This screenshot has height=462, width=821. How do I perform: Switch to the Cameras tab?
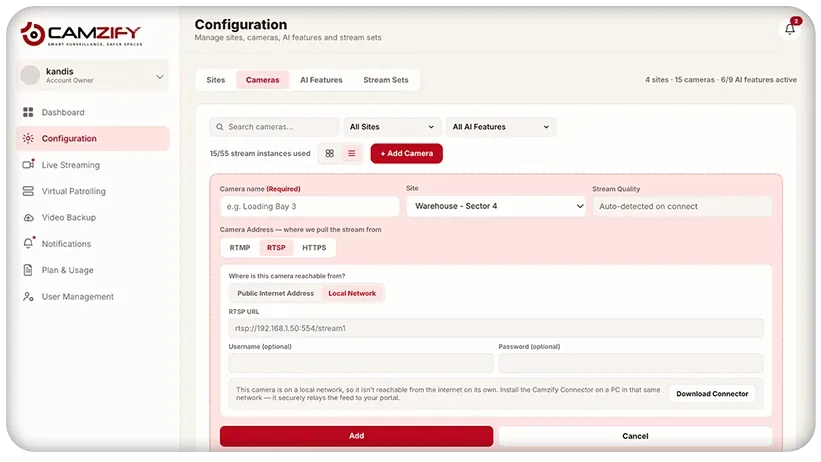[262, 80]
